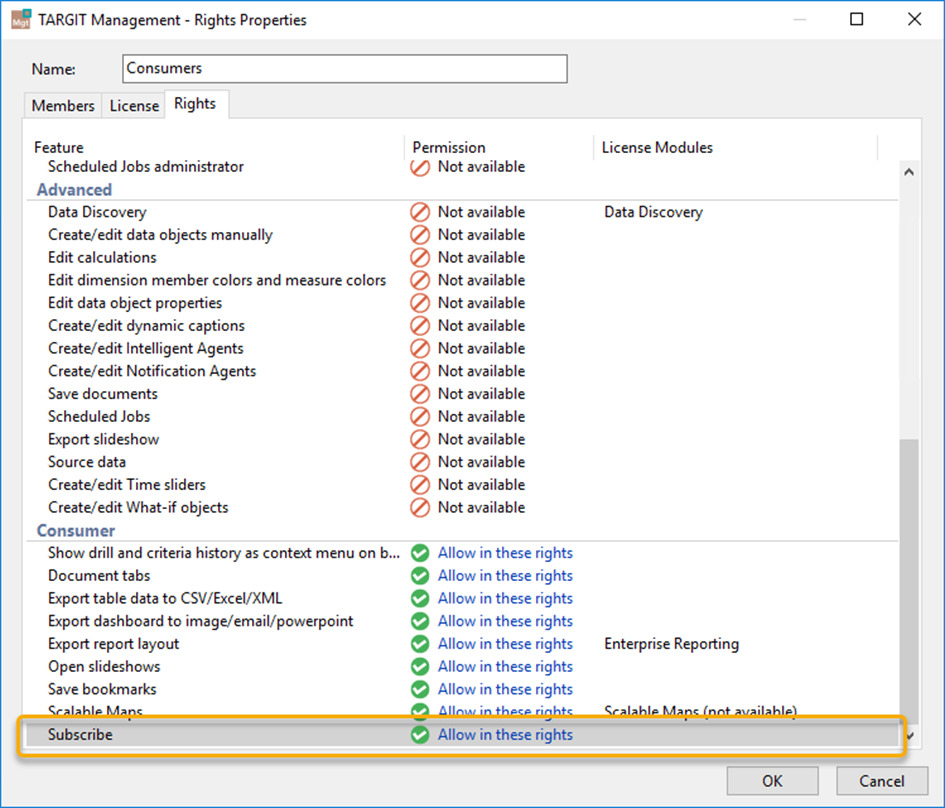
Task: Click green check icon for Document tabs
Action: click(420, 576)
